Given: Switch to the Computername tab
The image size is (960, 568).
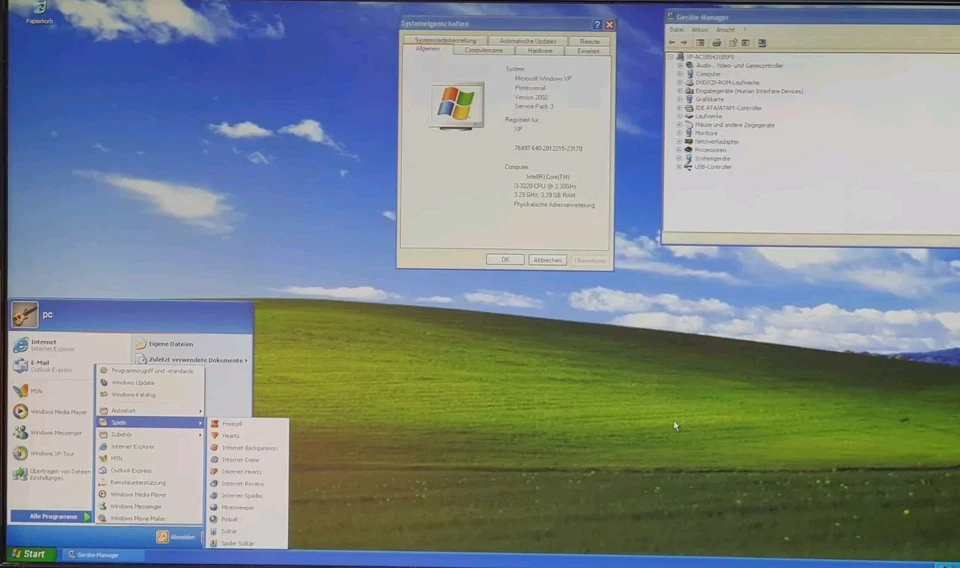Looking at the screenshot, I should pyautogui.click(x=484, y=50).
